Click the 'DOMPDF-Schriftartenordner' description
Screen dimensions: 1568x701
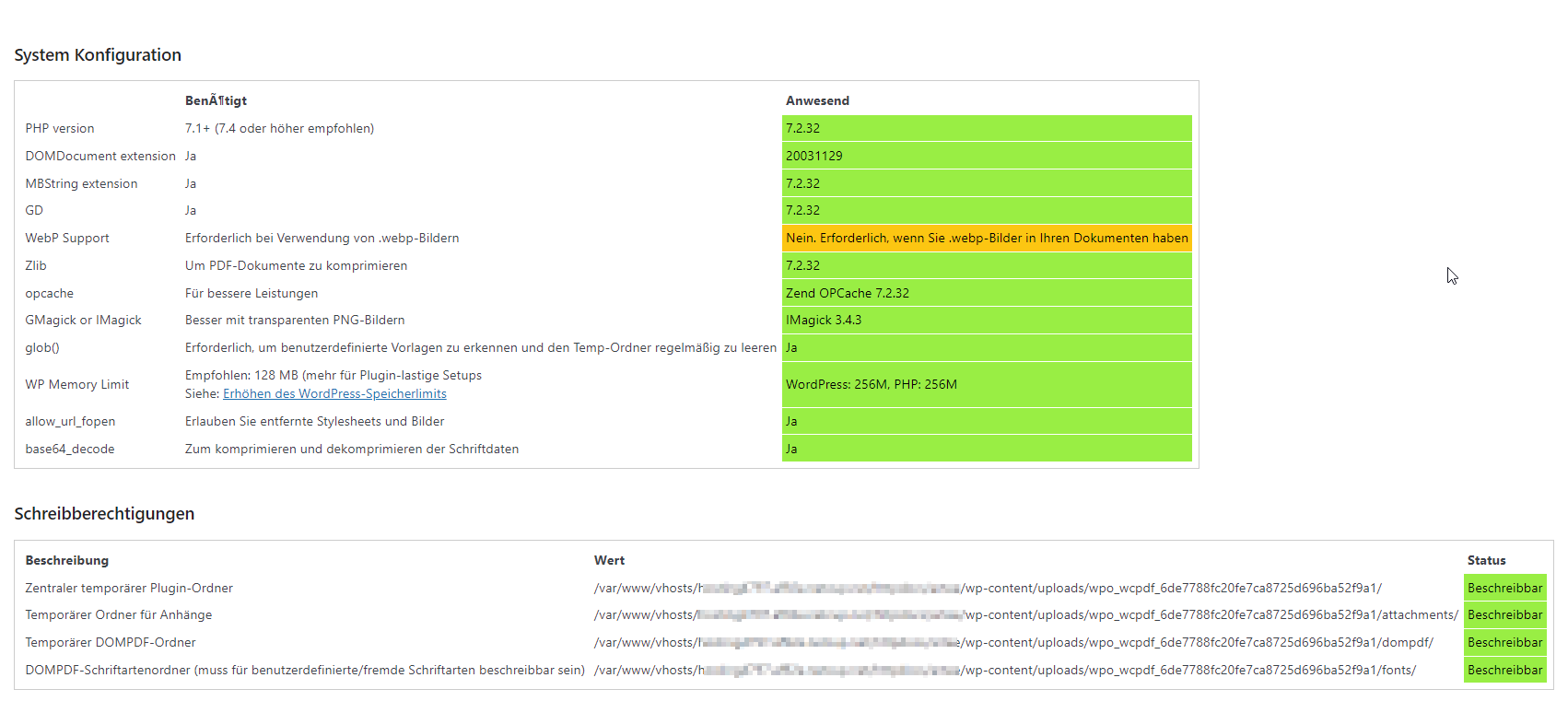(x=305, y=670)
